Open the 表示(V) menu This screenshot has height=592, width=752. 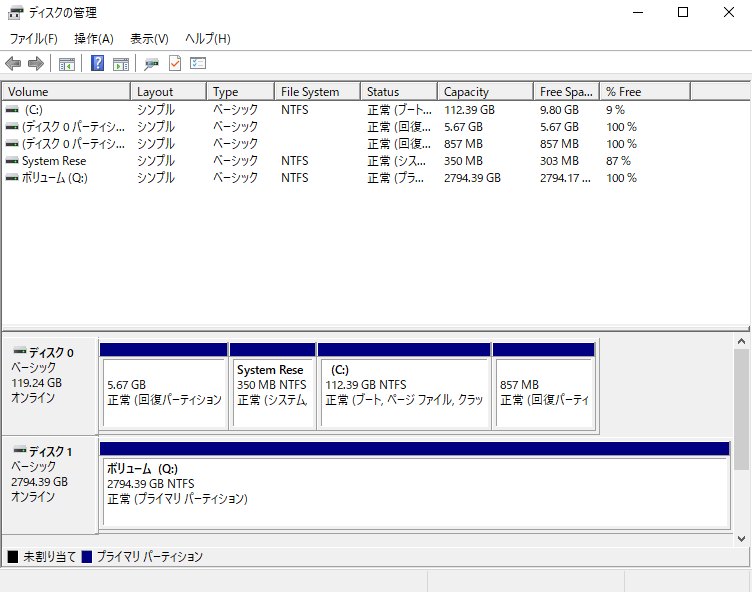[x=149, y=39]
